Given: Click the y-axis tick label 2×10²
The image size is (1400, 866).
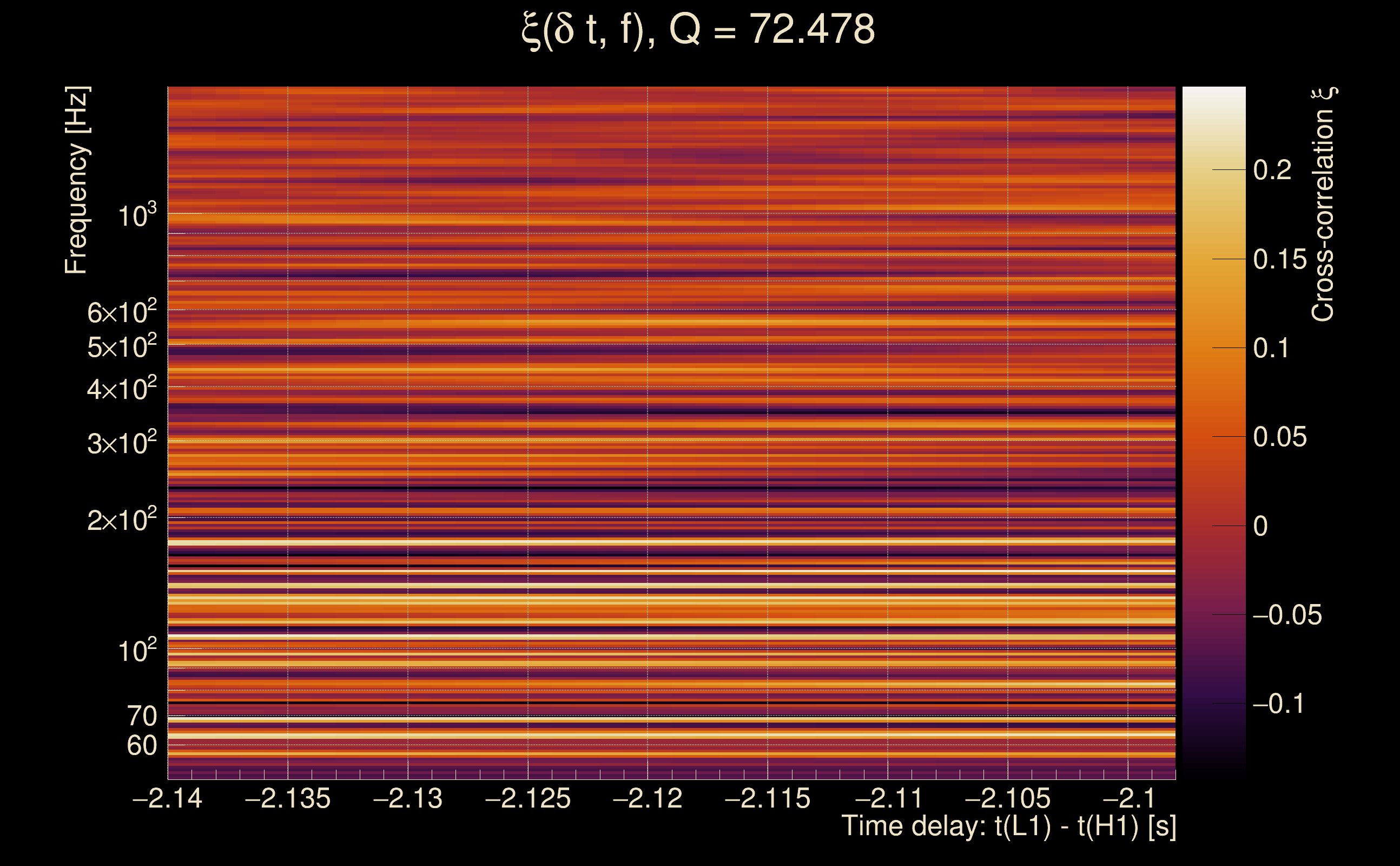Looking at the screenshot, I should pyautogui.click(x=122, y=521).
